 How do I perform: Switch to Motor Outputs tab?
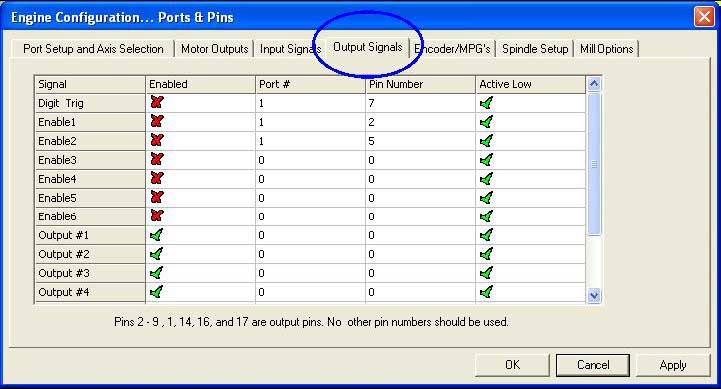click(214, 49)
